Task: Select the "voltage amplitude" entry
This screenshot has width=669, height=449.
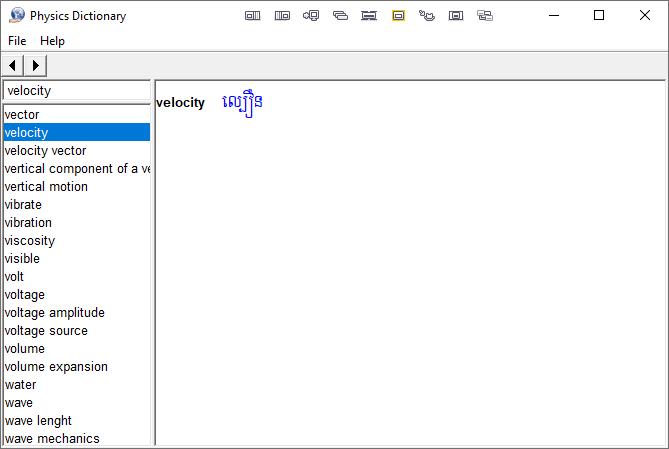Action: (x=54, y=313)
